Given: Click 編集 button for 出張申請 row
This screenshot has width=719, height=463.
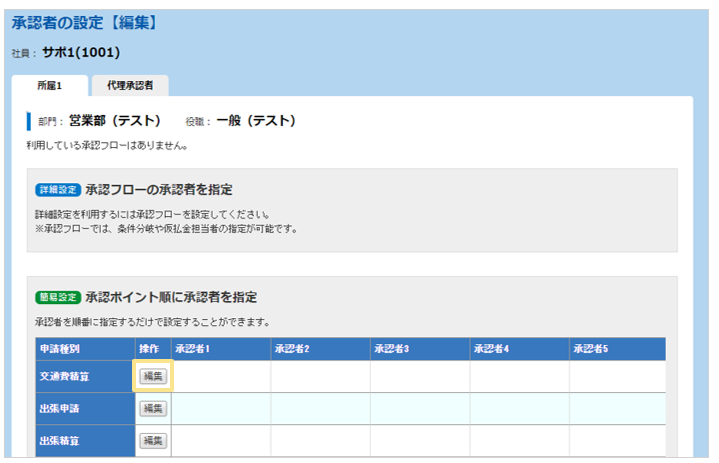Looking at the screenshot, I should (x=153, y=408).
